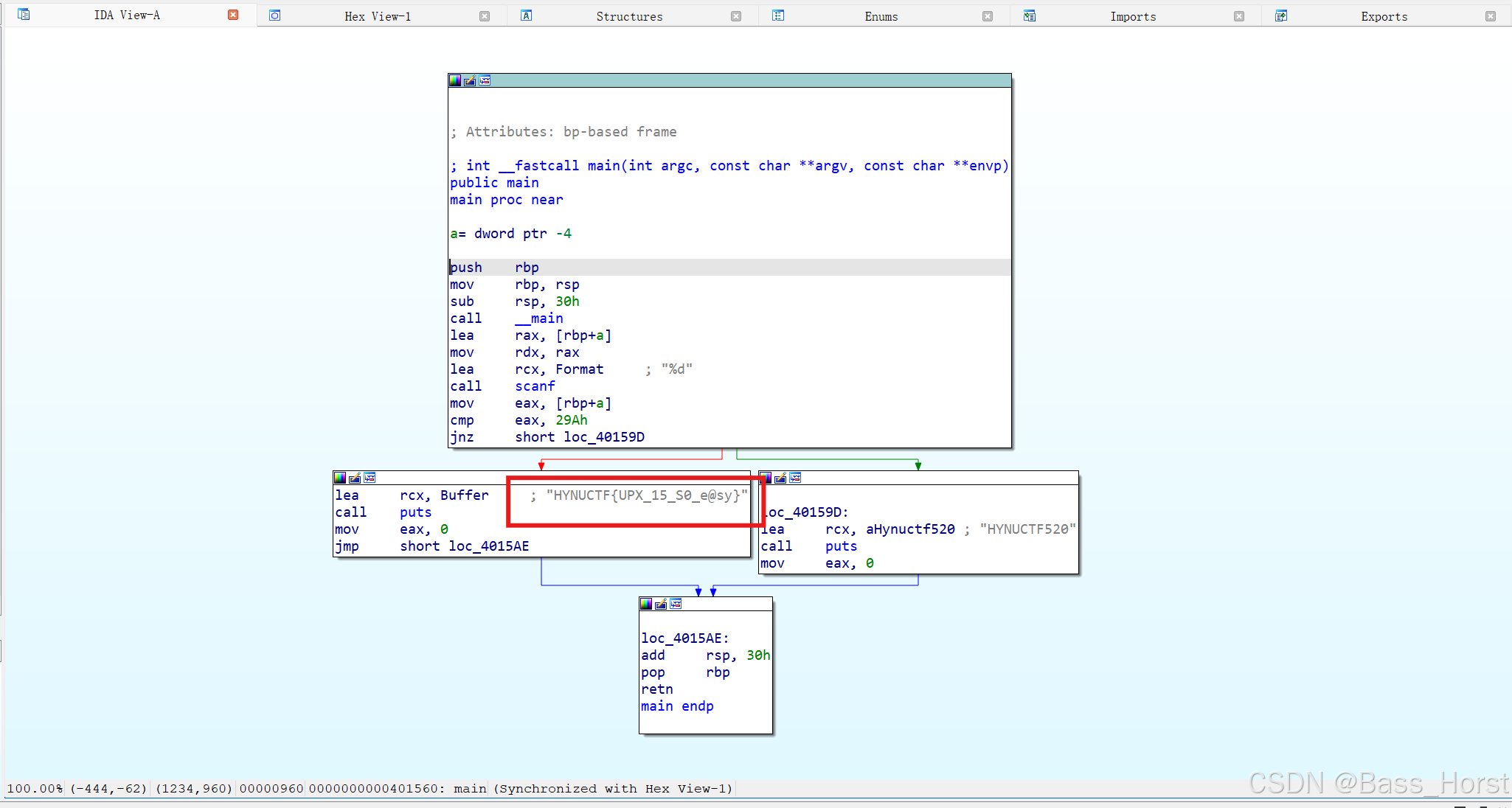Screen dimensions: 1512x808
Task: Click group-nodes icon on loc_4015AE block
Action: [676, 604]
